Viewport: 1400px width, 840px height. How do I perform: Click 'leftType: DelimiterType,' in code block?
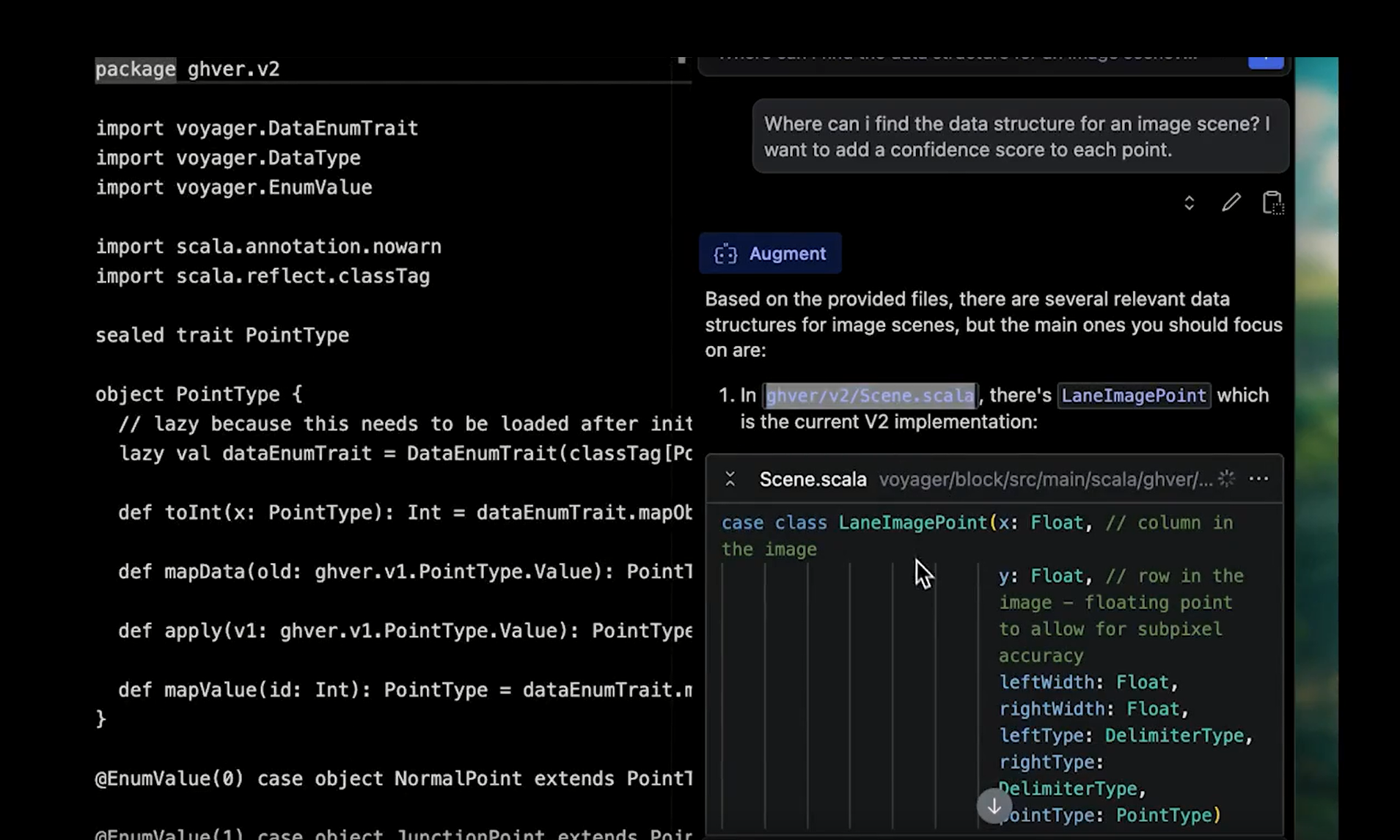(1126, 735)
